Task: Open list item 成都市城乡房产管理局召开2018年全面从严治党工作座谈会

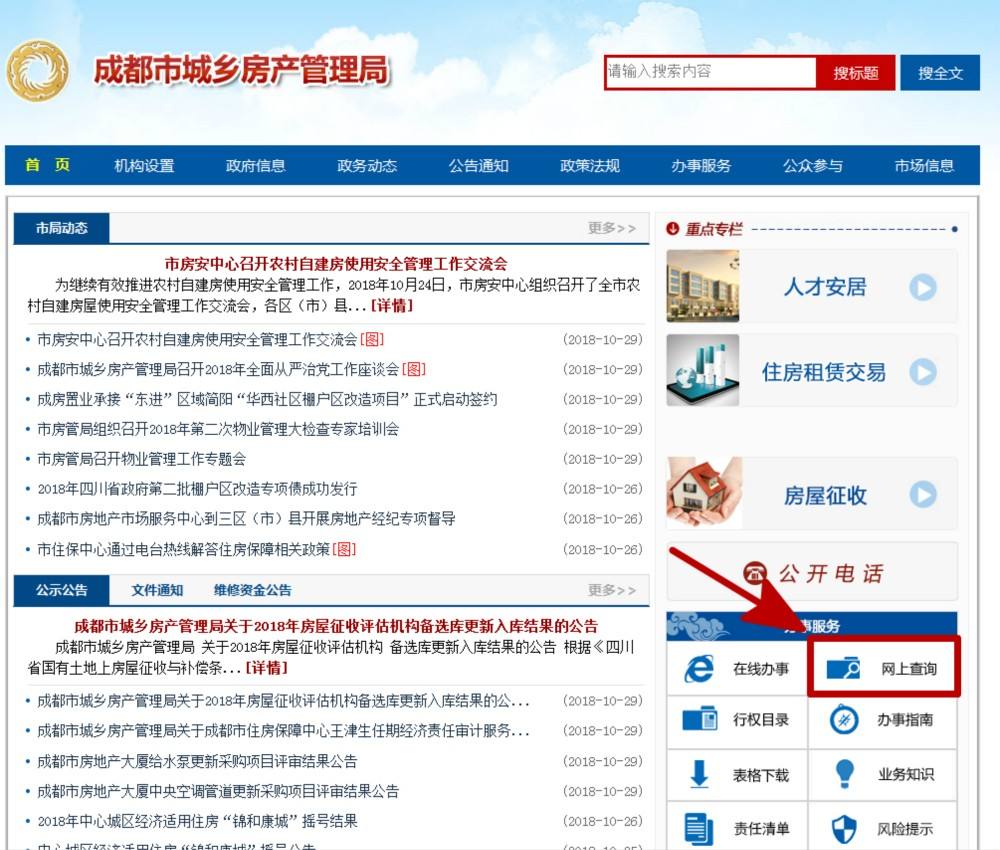Action: pos(218,369)
